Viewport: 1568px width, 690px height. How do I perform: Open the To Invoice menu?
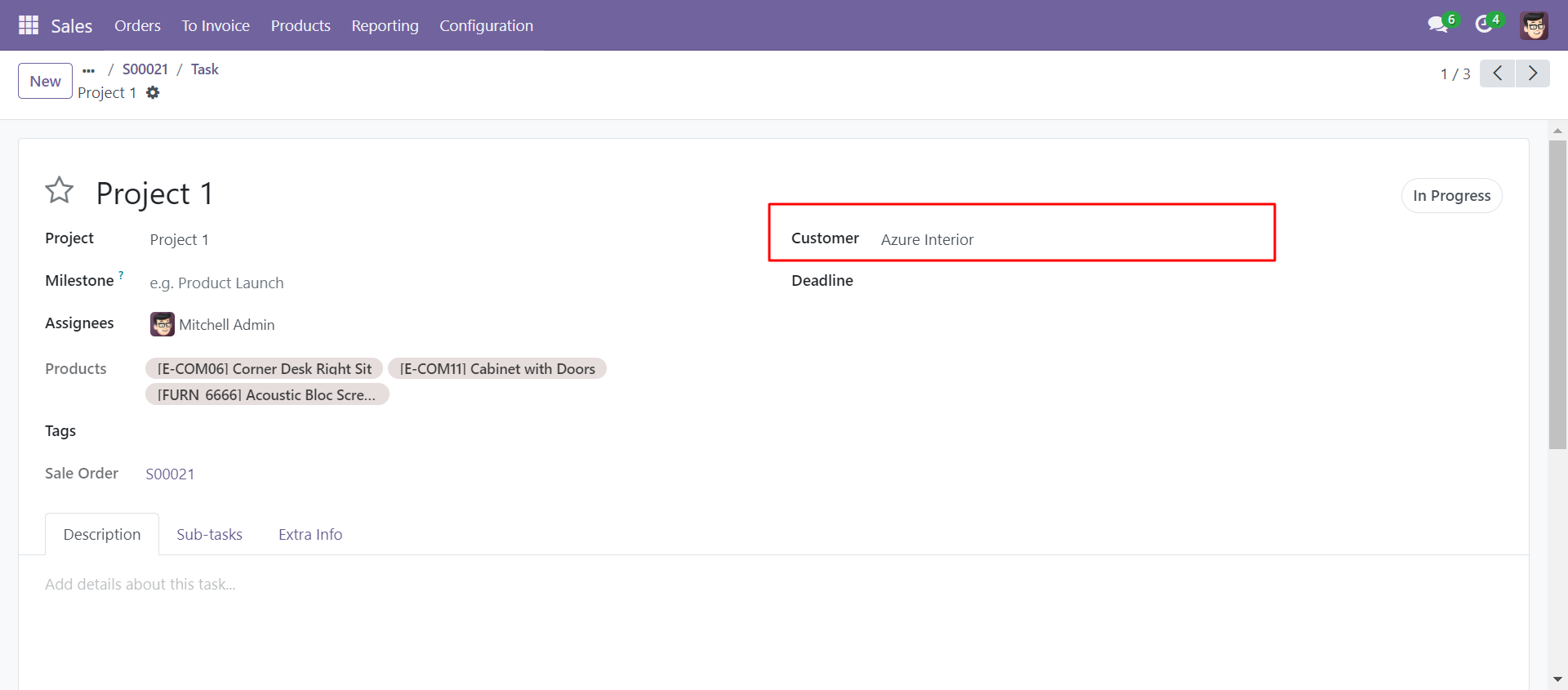pos(216,25)
